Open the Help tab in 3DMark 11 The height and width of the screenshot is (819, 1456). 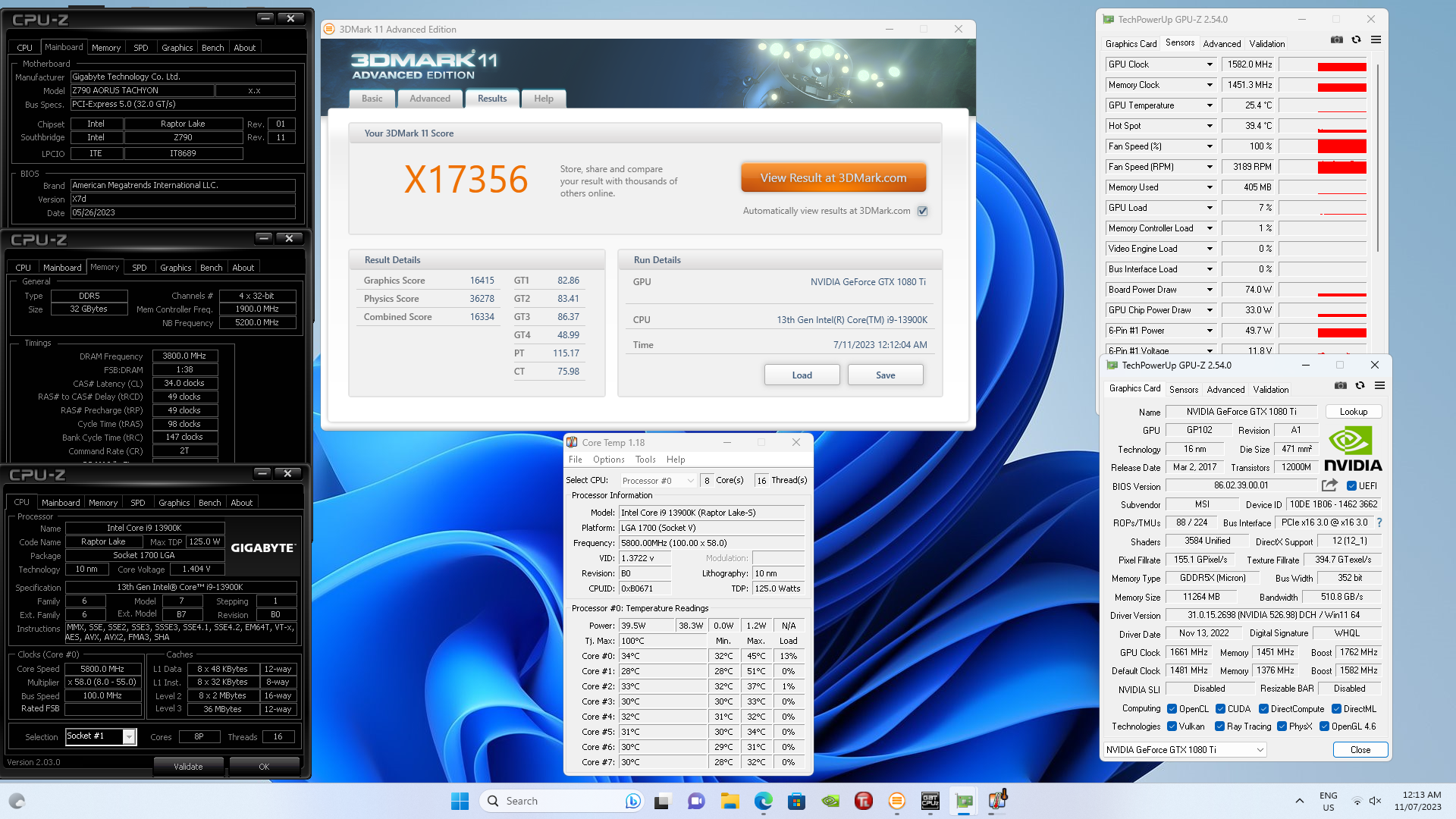pyautogui.click(x=544, y=99)
